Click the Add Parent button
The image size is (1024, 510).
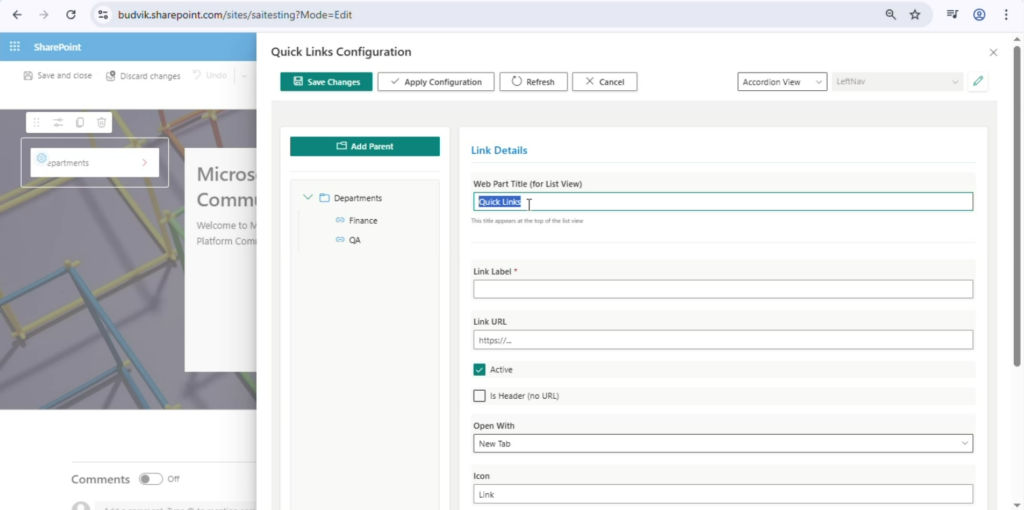(x=365, y=146)
